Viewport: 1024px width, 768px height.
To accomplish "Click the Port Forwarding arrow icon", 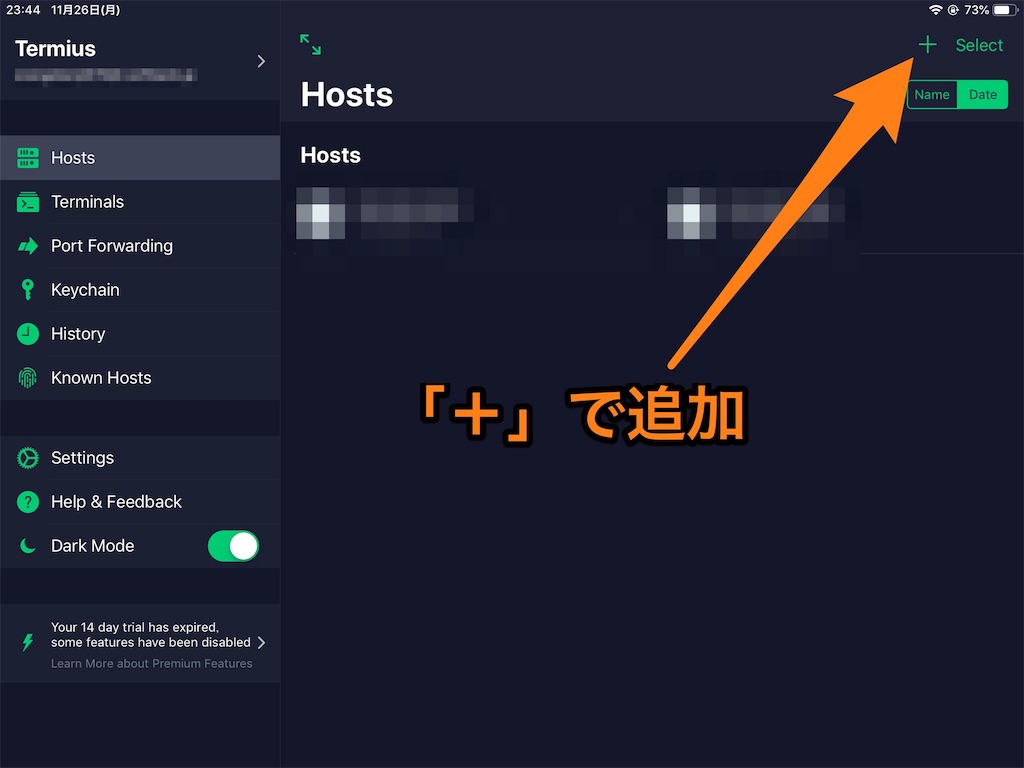I will click(27, 246).
